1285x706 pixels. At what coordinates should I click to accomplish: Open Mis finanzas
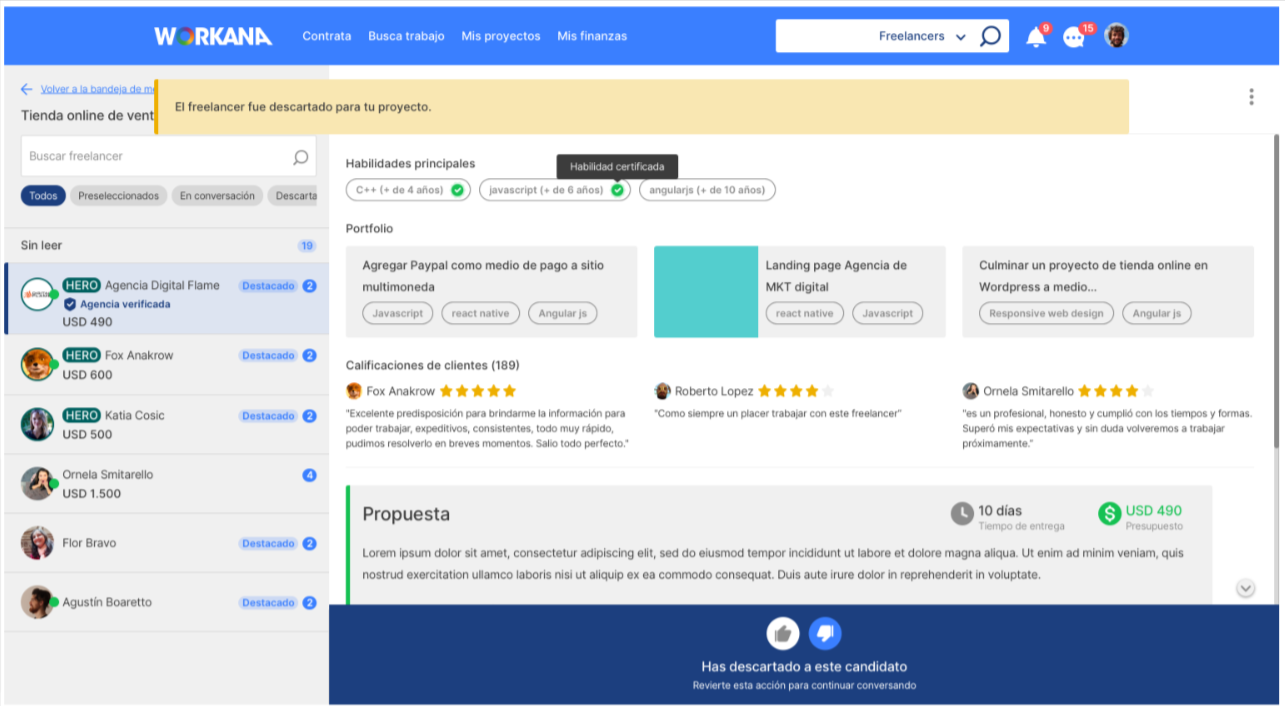point(592,36)
